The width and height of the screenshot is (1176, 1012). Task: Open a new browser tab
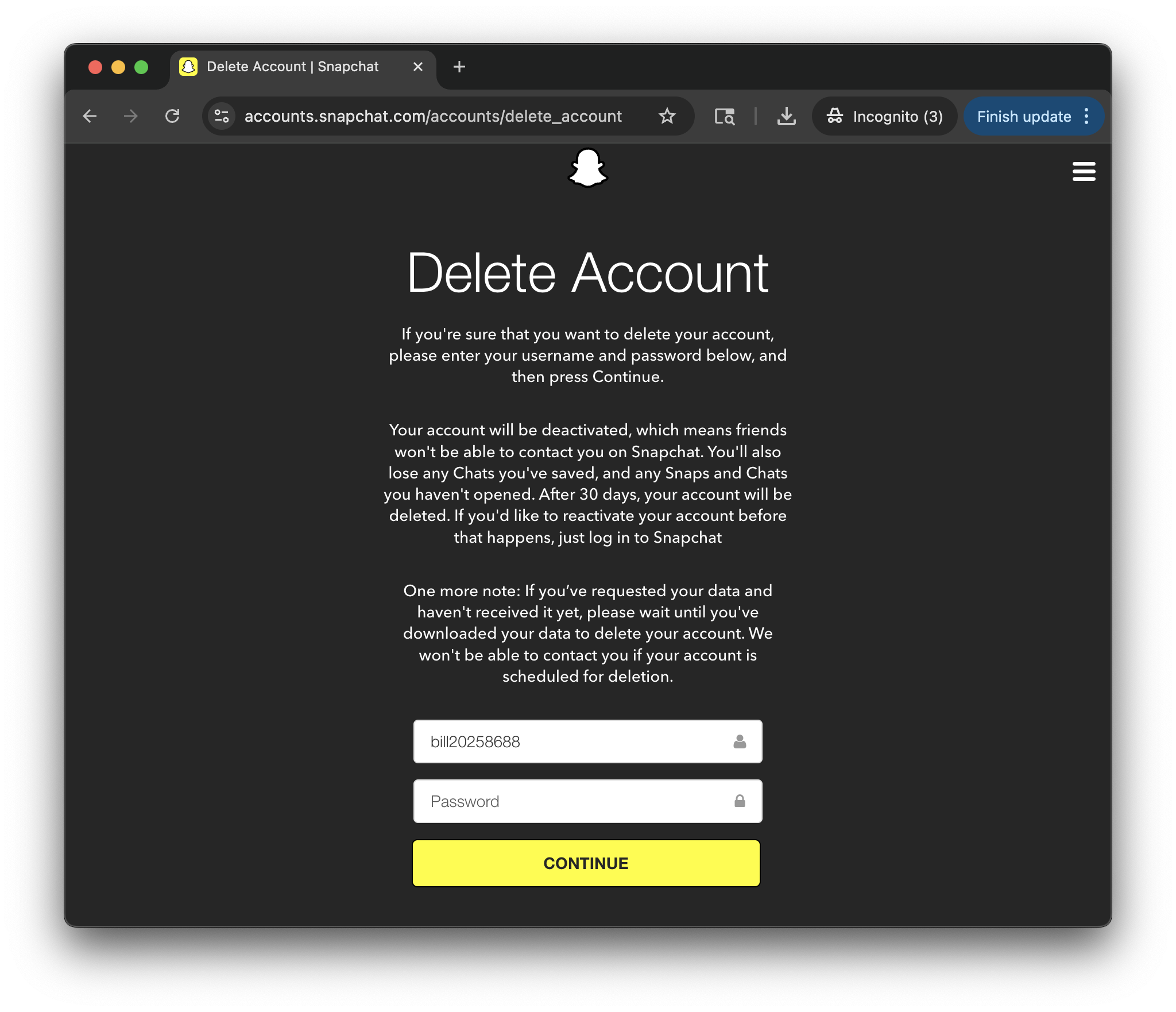point(459,67)
